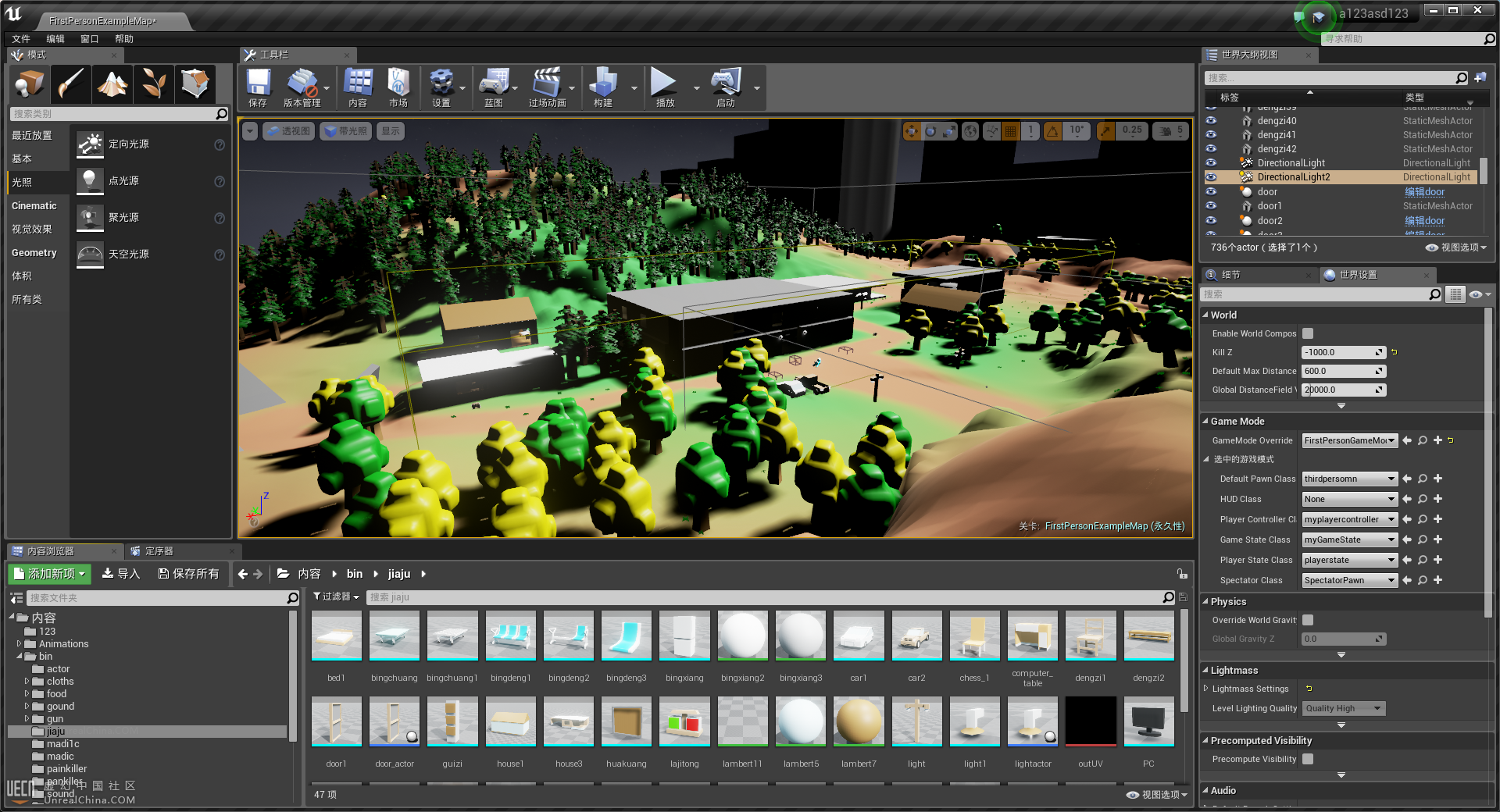Hide DirectionalLight2 using its eye icon
1500x812 pixels.
pyautogui.click(x=1211, y=177)
